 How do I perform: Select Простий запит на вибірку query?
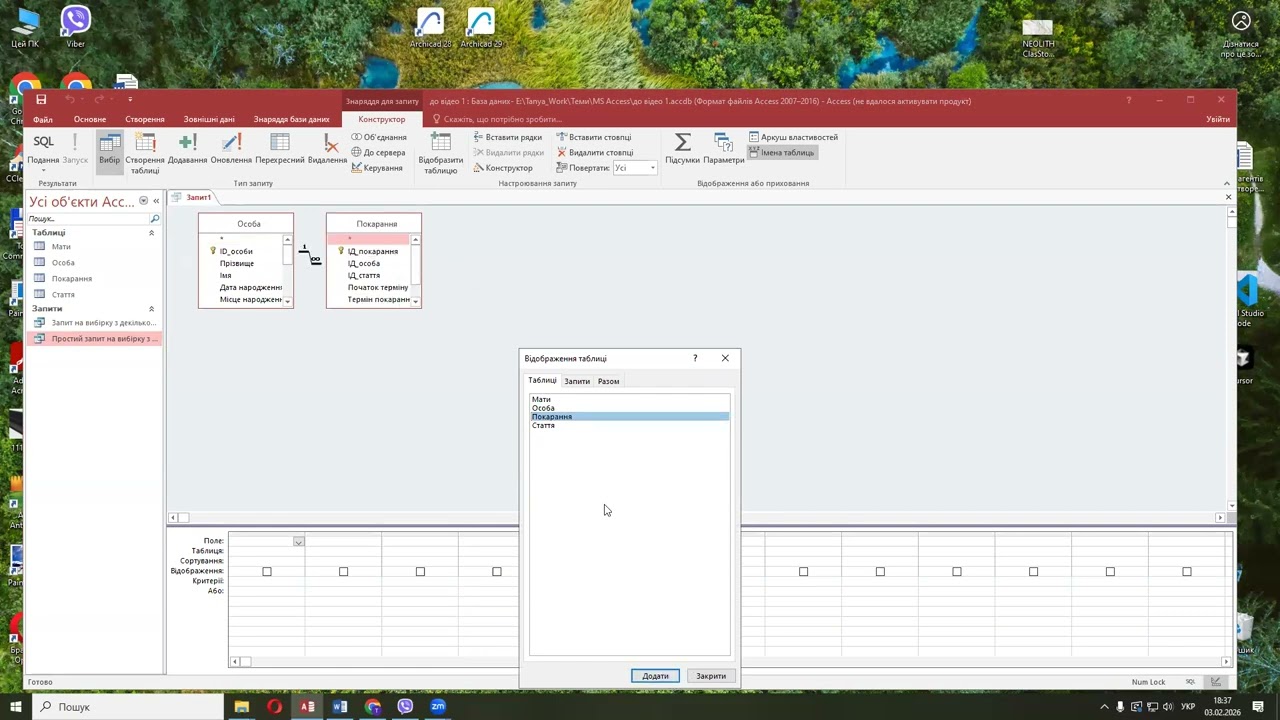(95, 338)
